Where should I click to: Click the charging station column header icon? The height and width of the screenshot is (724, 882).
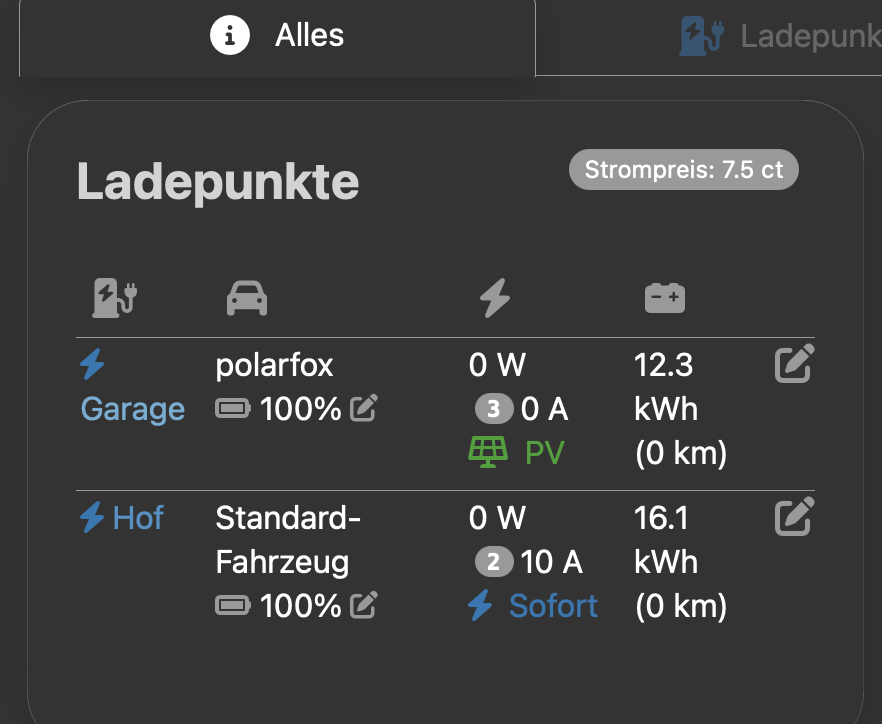coord(115,297)
